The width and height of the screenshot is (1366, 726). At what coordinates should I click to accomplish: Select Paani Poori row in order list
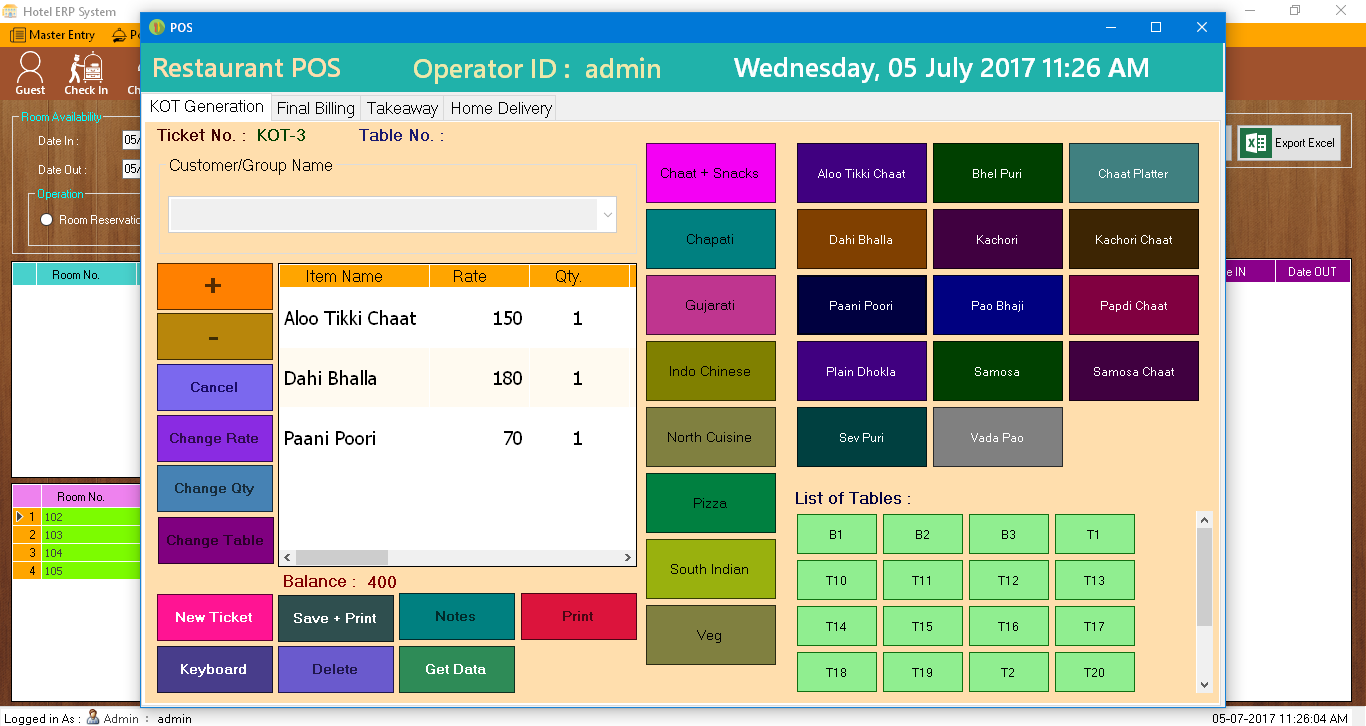457,438
